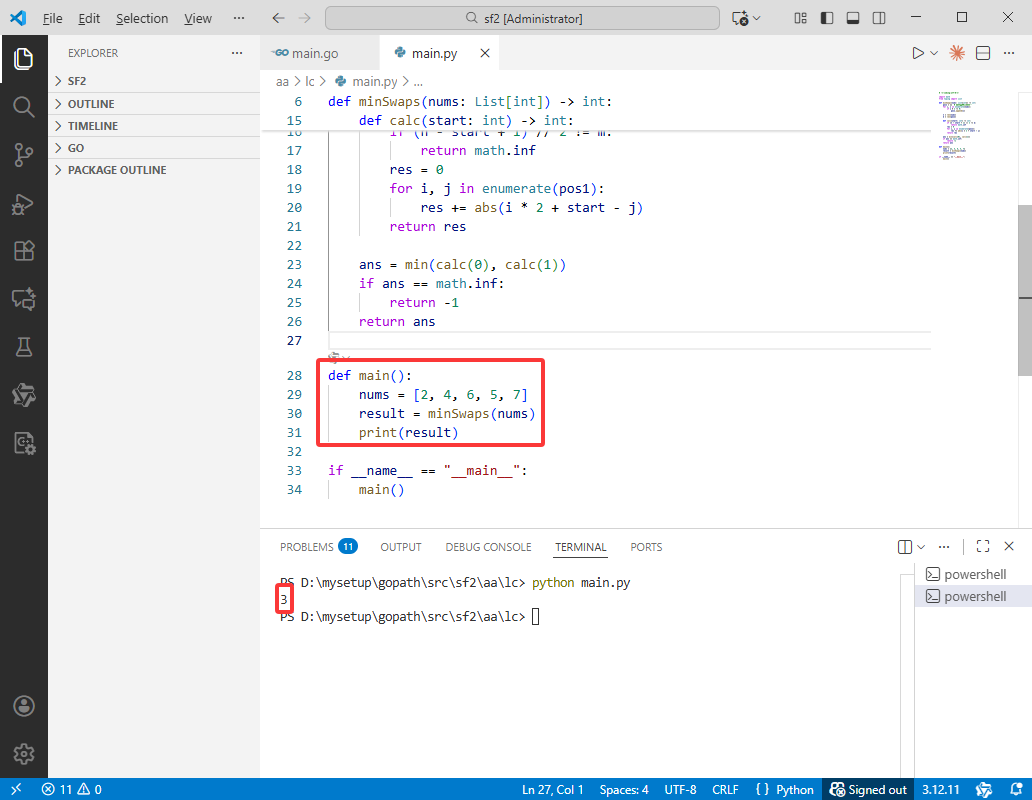Open the Extensions view
This screenshot has width=1032, height=800.
(24, 251)
